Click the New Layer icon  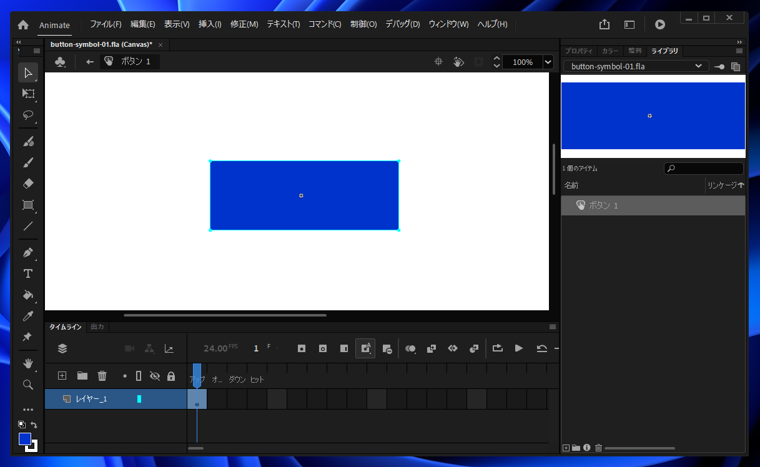click(x=62, y=376)
